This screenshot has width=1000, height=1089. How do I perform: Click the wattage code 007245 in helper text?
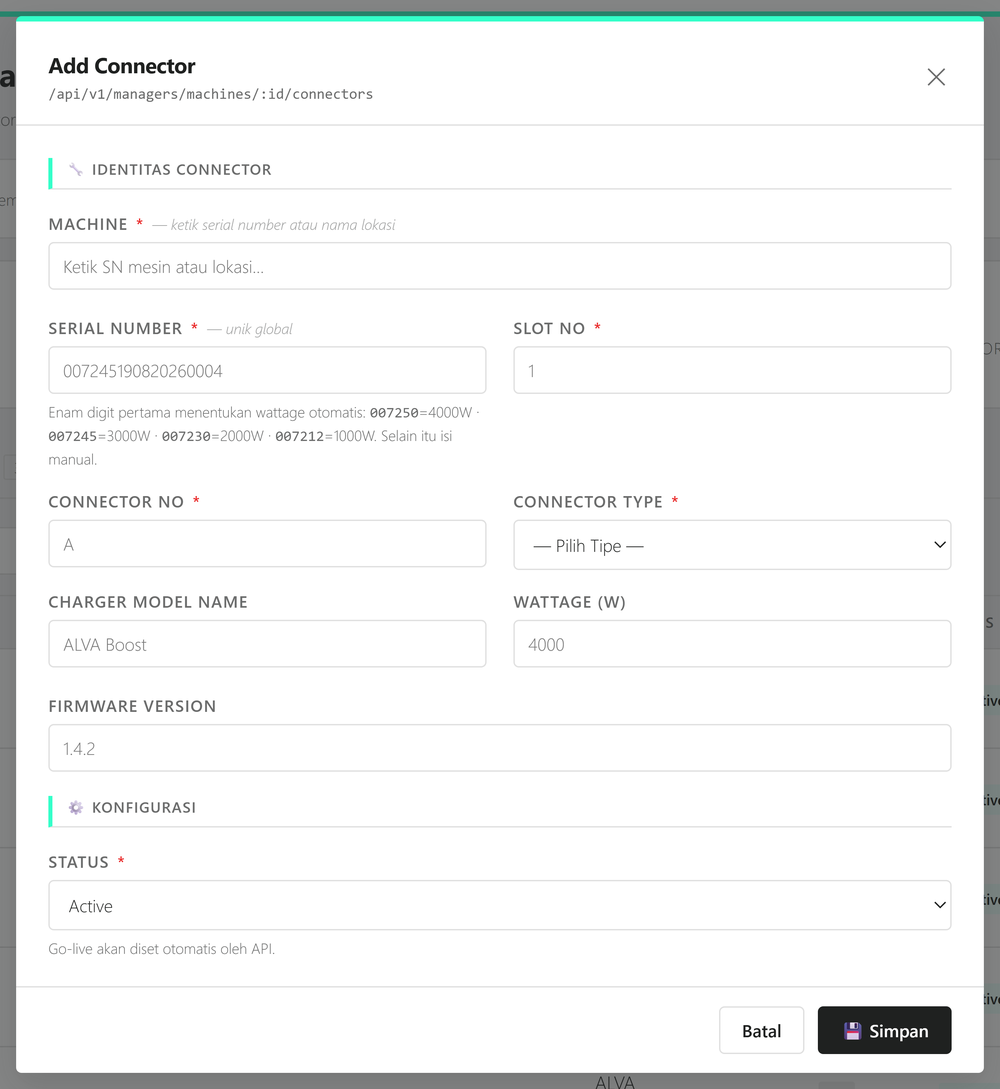click(x=73, y=436)
